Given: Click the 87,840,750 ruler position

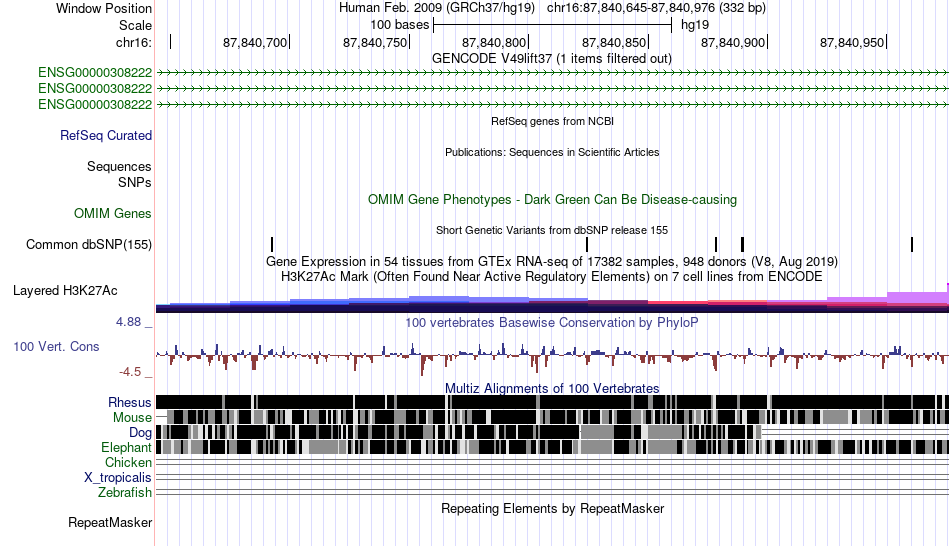Looking at the screenshot, I should point(375,42).
